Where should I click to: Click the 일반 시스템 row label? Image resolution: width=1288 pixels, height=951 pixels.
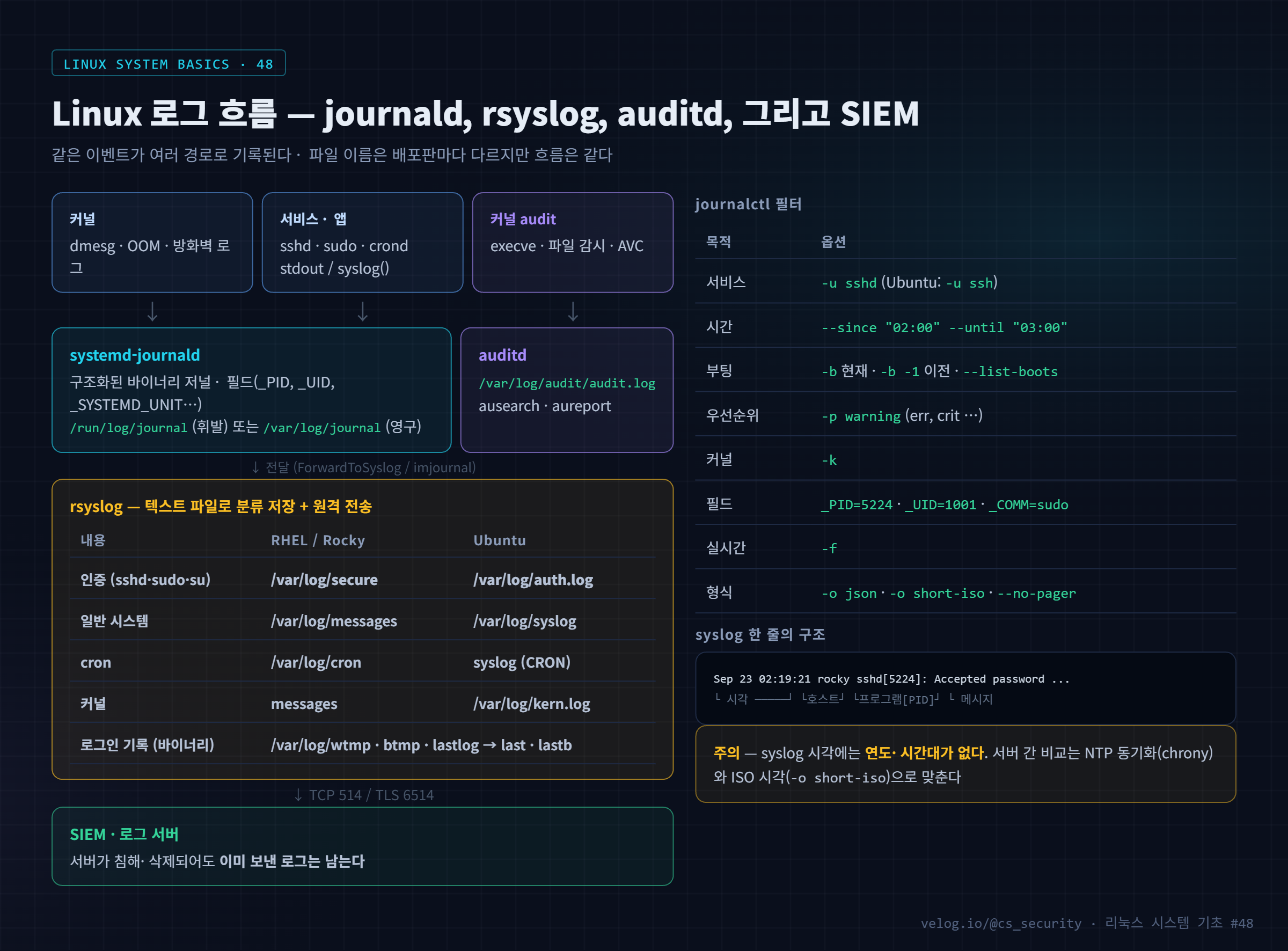click(114, 621)
